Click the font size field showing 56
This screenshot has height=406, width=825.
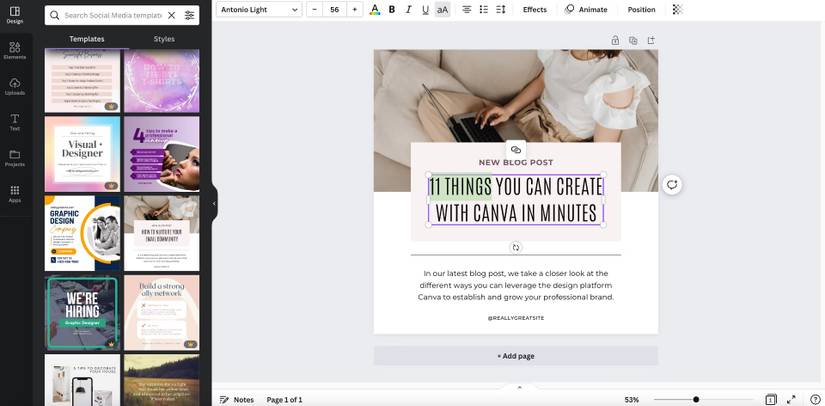pos(335,9)
